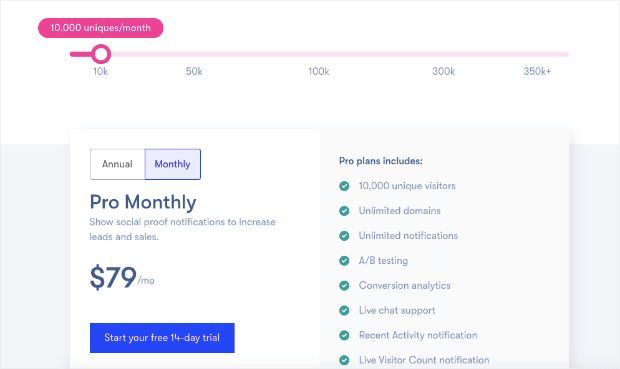
Task: Click checkmark icon beside Unlimited domains
Action: coord(344,211)
